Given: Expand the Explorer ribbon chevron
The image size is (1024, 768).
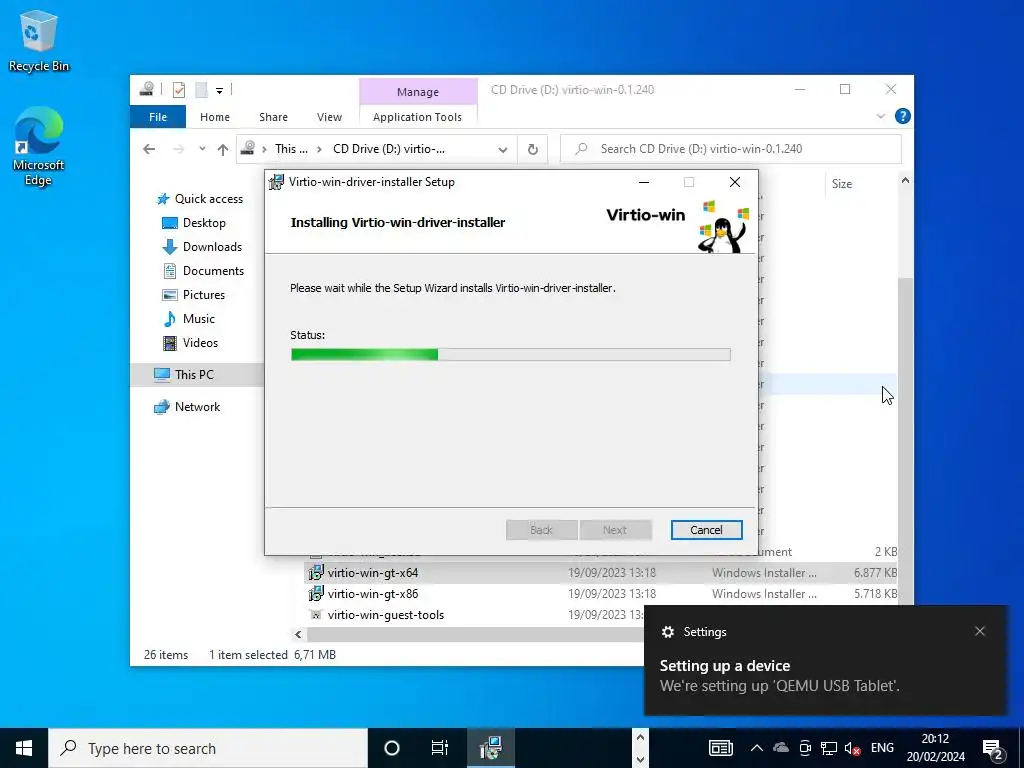Looking at the screenshot, I should [x=880, y=116].
